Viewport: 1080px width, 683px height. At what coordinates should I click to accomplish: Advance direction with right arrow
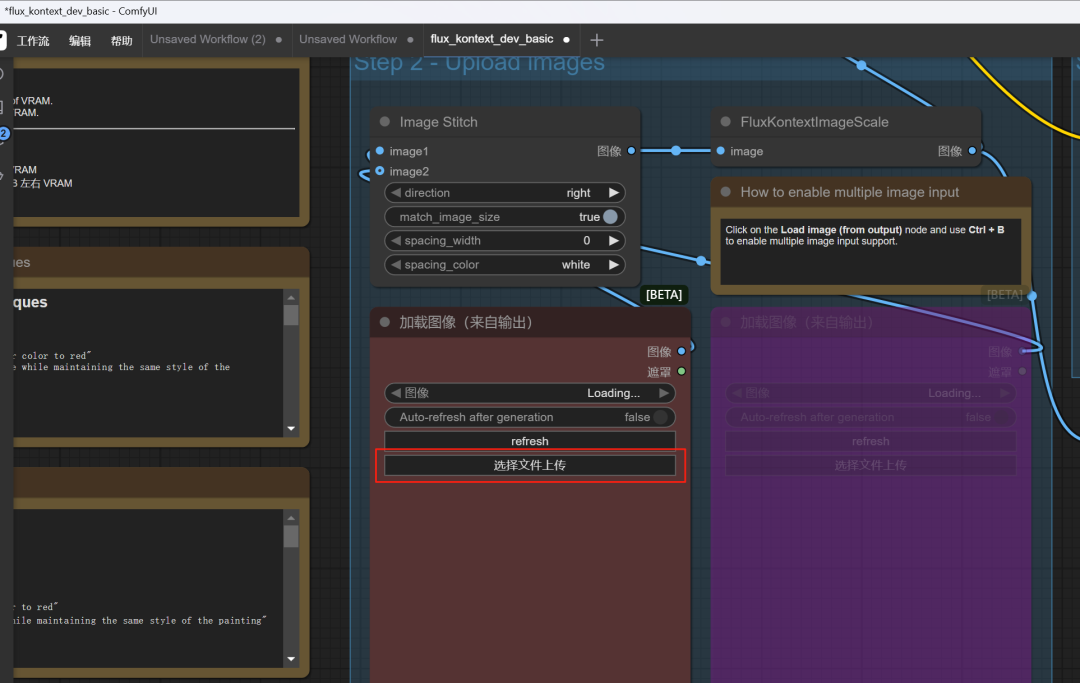pos(613,193)
